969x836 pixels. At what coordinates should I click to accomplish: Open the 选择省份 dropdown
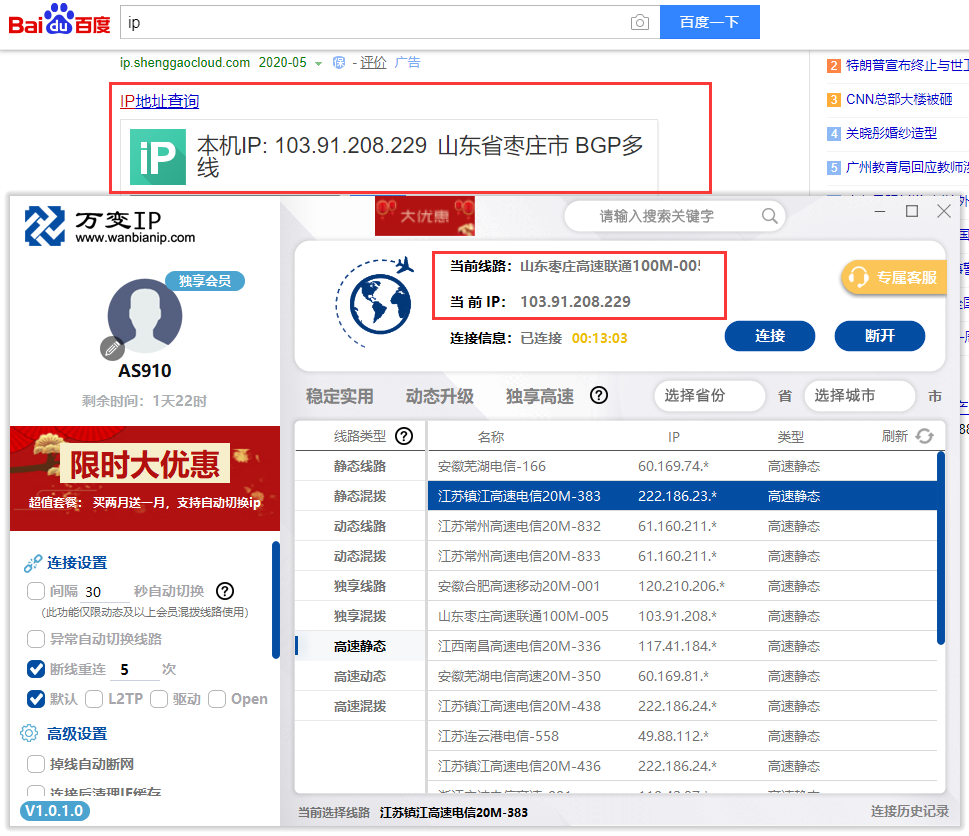pos(709,395)
